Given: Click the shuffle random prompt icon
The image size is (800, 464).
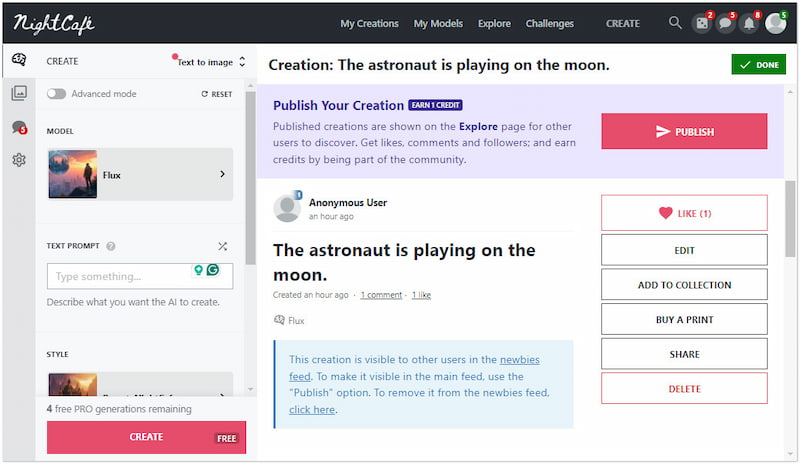Looking at the screenshot, I should pyautogui.click(x=222, y=246).
